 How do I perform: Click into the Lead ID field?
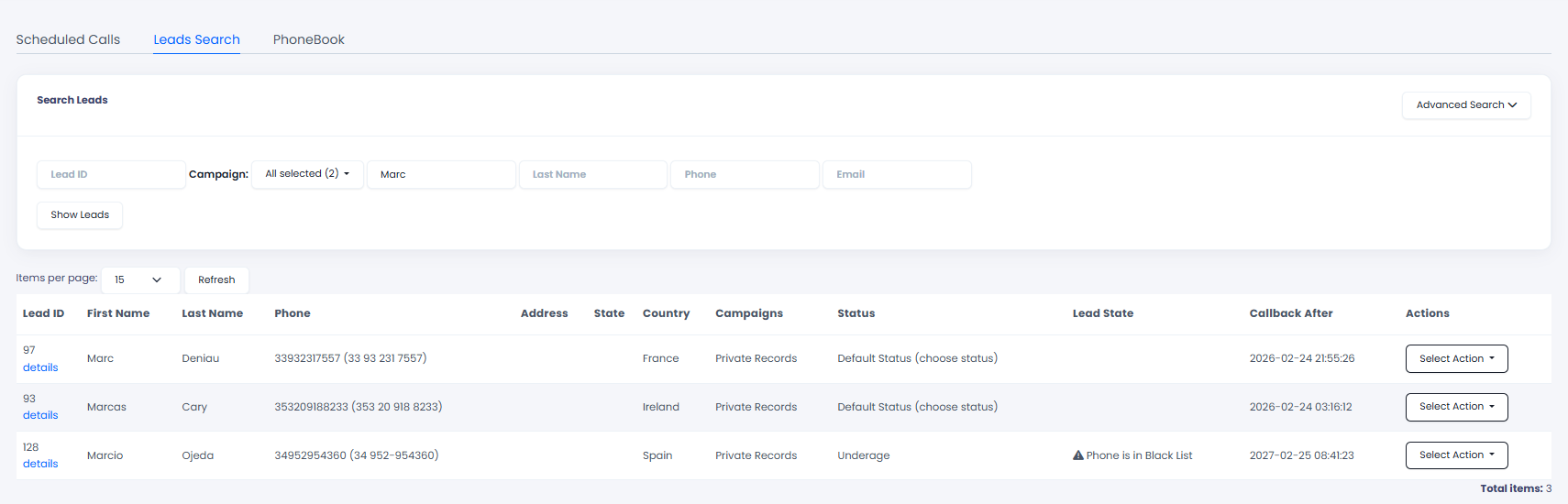(x=111, y=174)
